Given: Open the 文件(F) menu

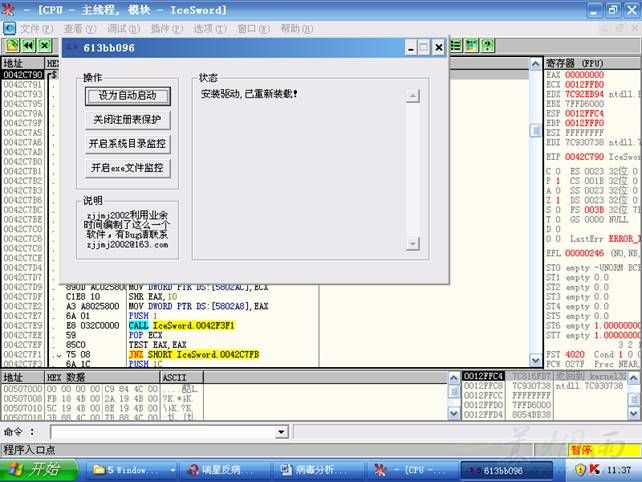Looking at the screenshot, I should (37, 29).
